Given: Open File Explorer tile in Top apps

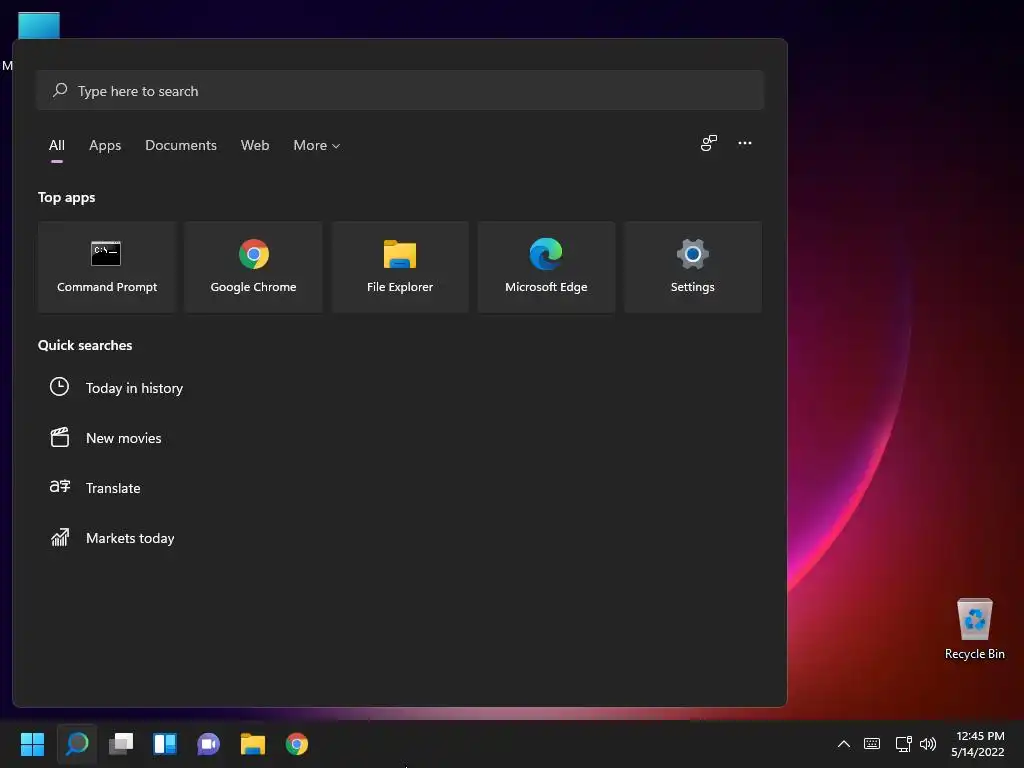Looking at the screenshot, I should tap(400, 266).
